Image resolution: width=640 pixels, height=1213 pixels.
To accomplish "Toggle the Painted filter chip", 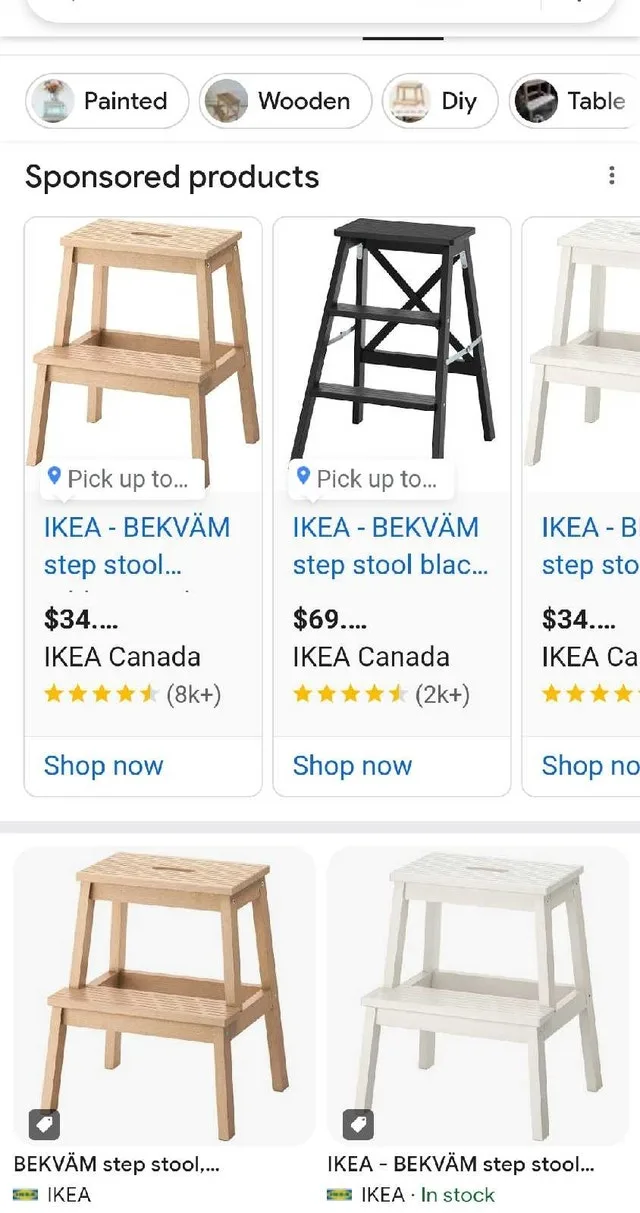I will coord(105,101).
